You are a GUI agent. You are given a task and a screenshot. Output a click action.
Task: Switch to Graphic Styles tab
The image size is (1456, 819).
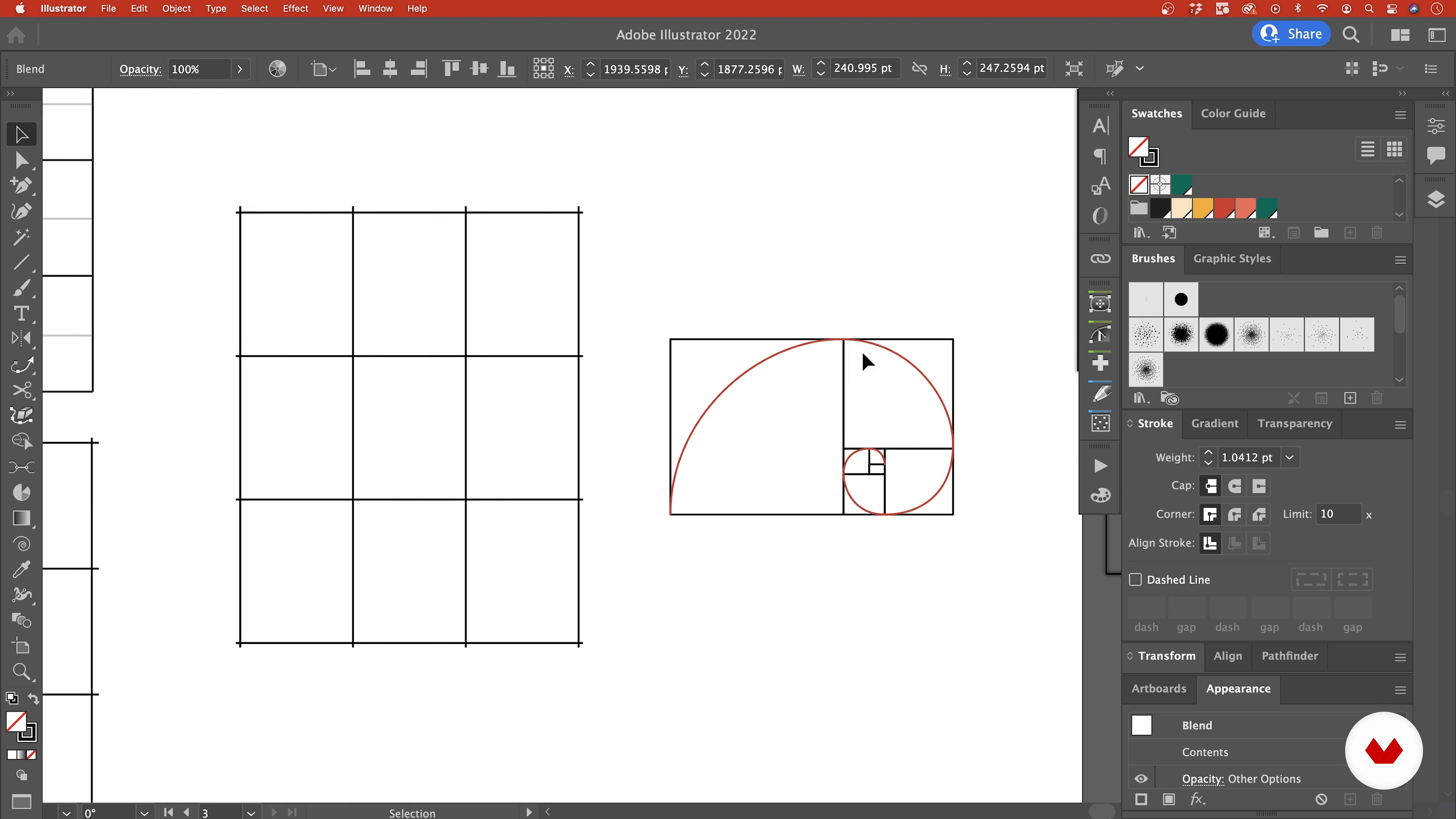click(x=1232, y=258)
